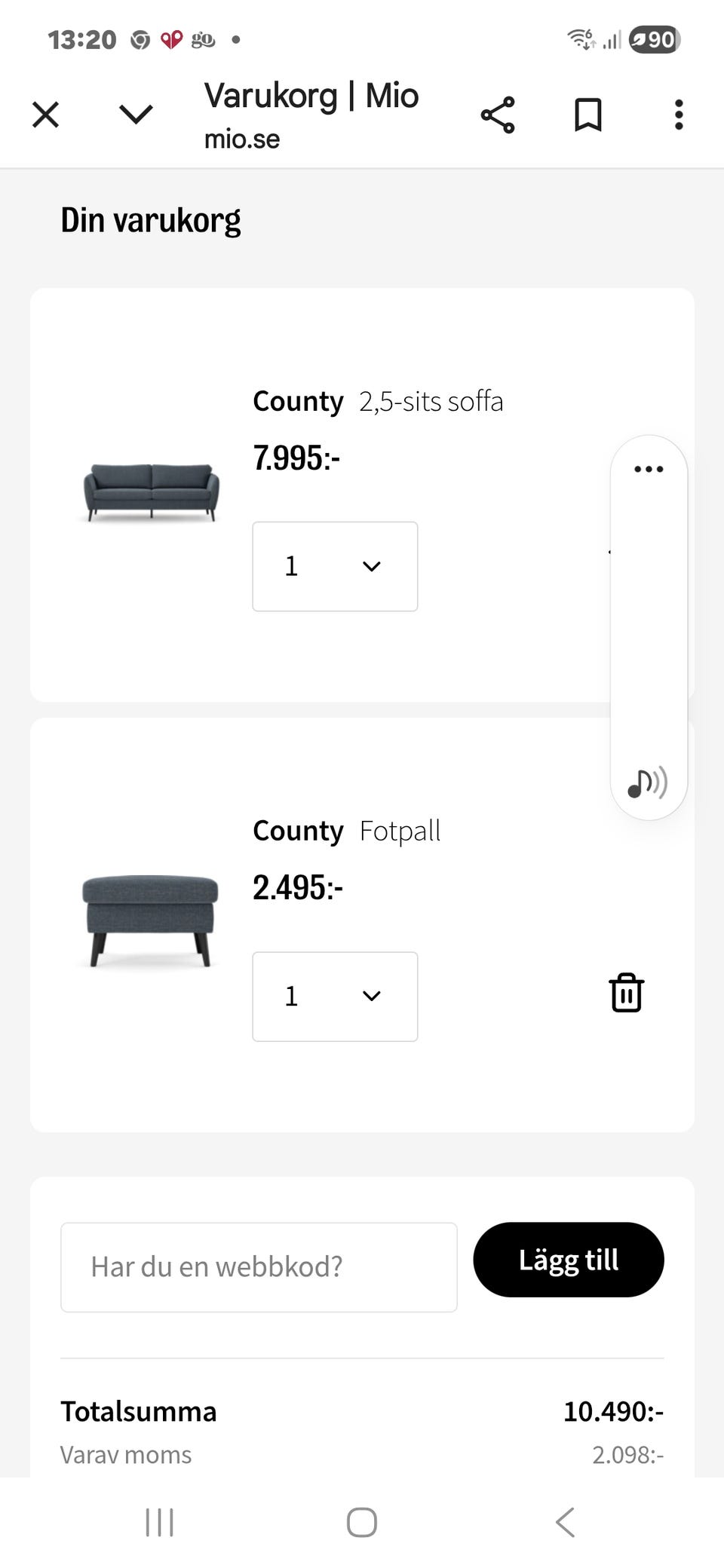Open County 2,5-sits soffa product link

377,402
